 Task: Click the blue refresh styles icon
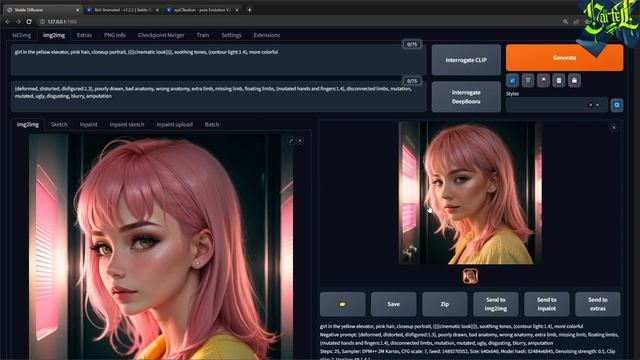[617, 105]
